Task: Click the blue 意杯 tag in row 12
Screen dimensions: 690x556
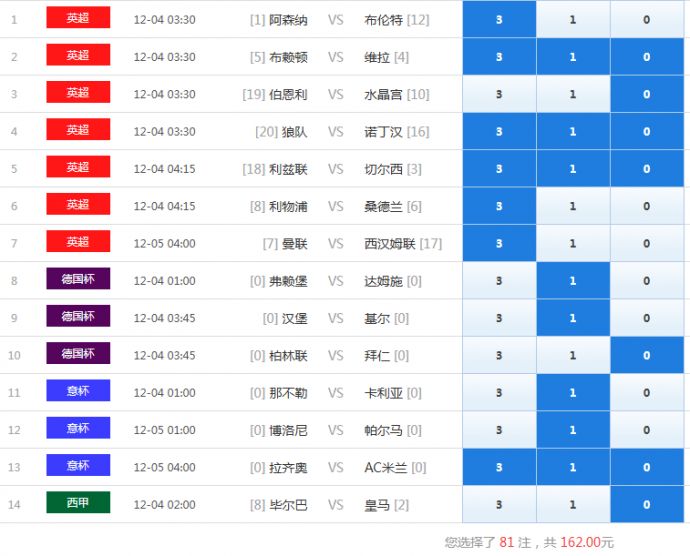Action: [x=78, y=428]
